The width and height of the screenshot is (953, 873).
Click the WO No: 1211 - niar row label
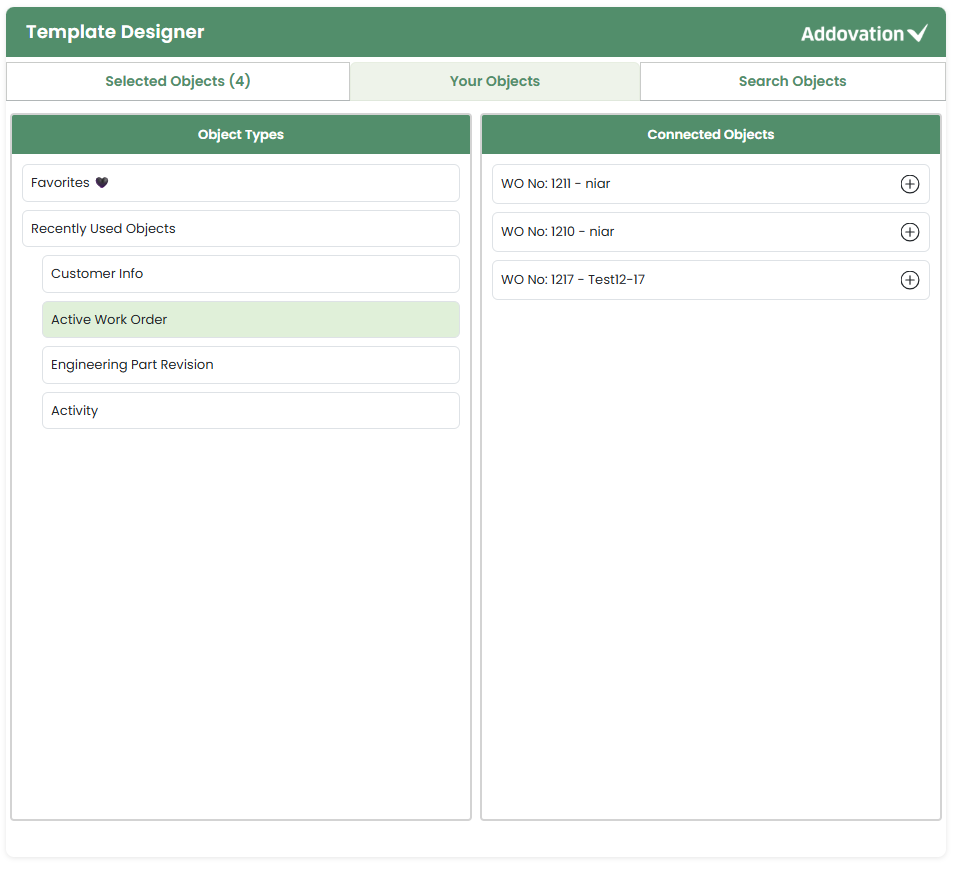click(555, 184)
